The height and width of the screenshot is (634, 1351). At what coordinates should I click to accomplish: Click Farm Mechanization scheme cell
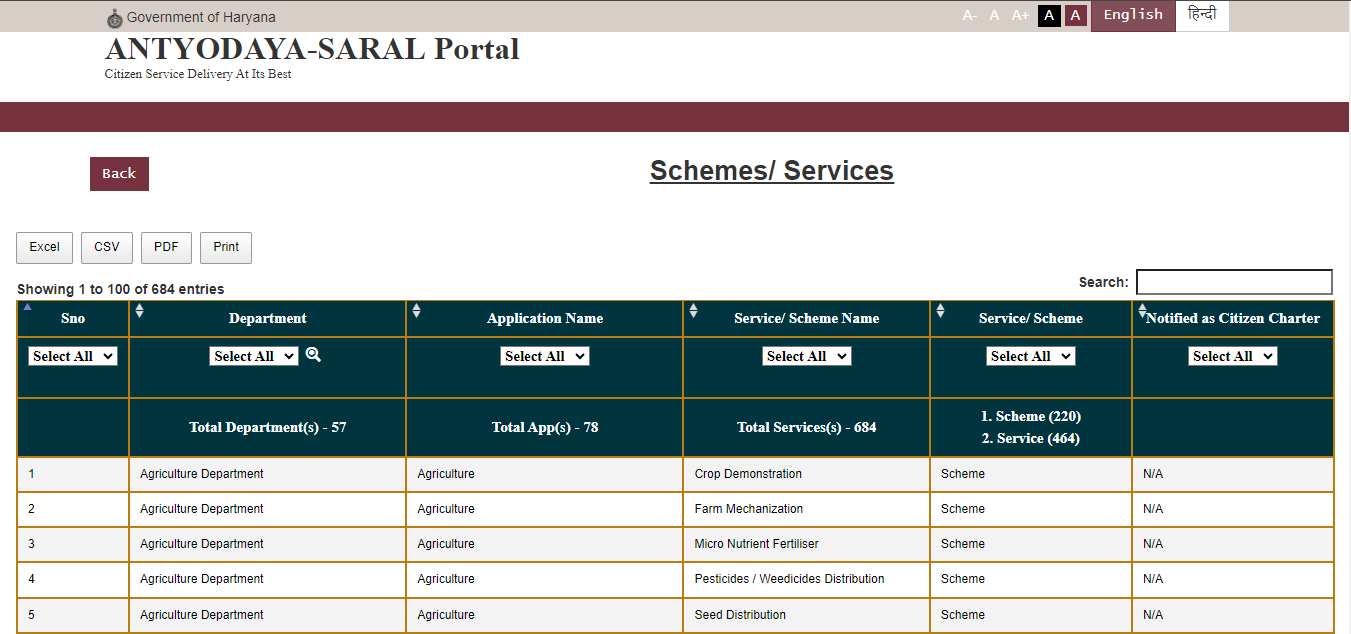coord(807,509)
